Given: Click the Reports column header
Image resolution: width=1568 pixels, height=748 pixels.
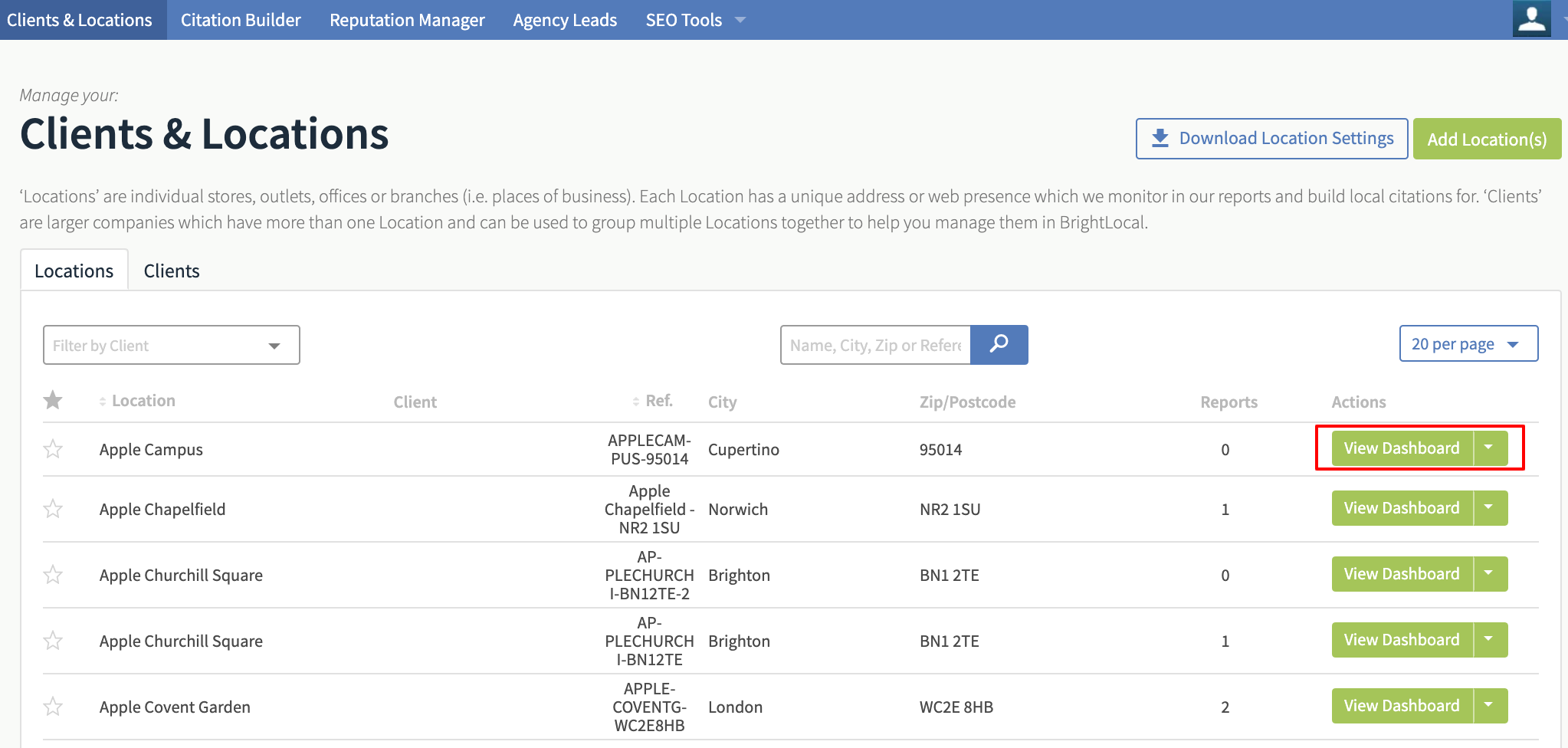Looking at the screenshot, I should [1228, 402].
